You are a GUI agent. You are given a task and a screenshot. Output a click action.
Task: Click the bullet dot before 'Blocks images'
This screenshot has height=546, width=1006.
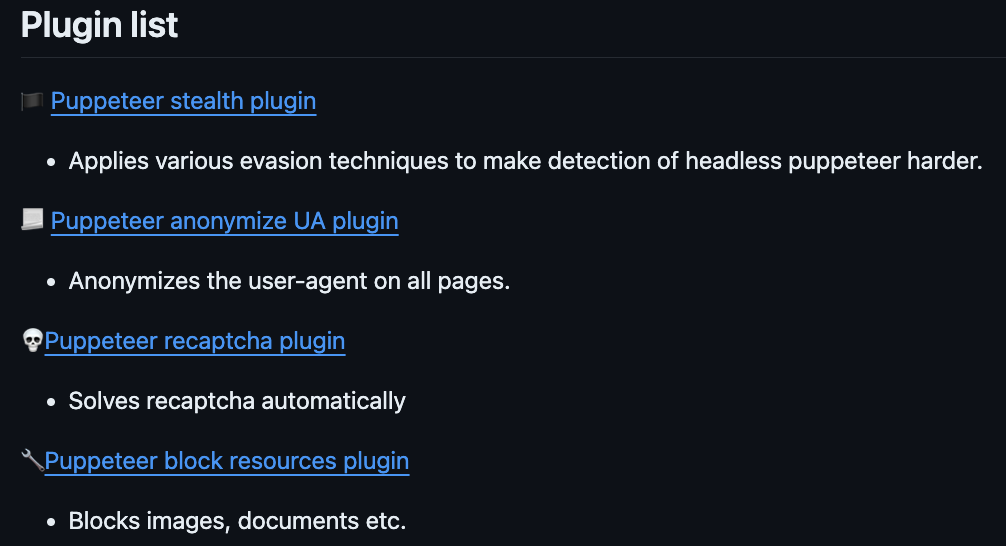[x=51, y=522]
